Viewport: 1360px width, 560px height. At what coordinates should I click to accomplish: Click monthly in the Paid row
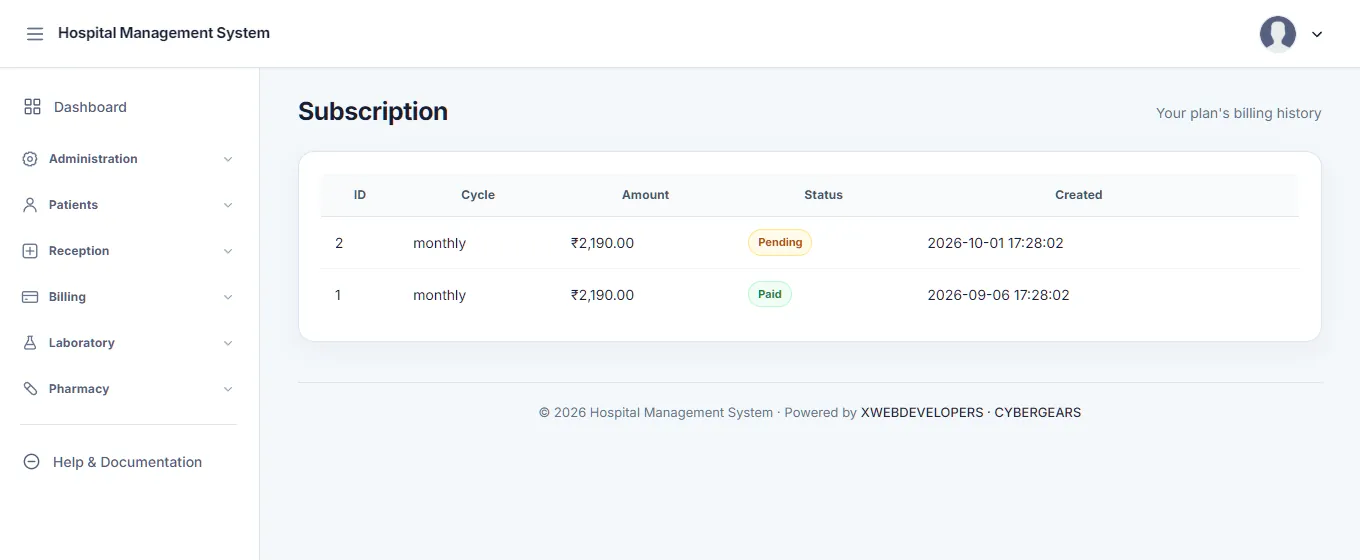(439, 295)
